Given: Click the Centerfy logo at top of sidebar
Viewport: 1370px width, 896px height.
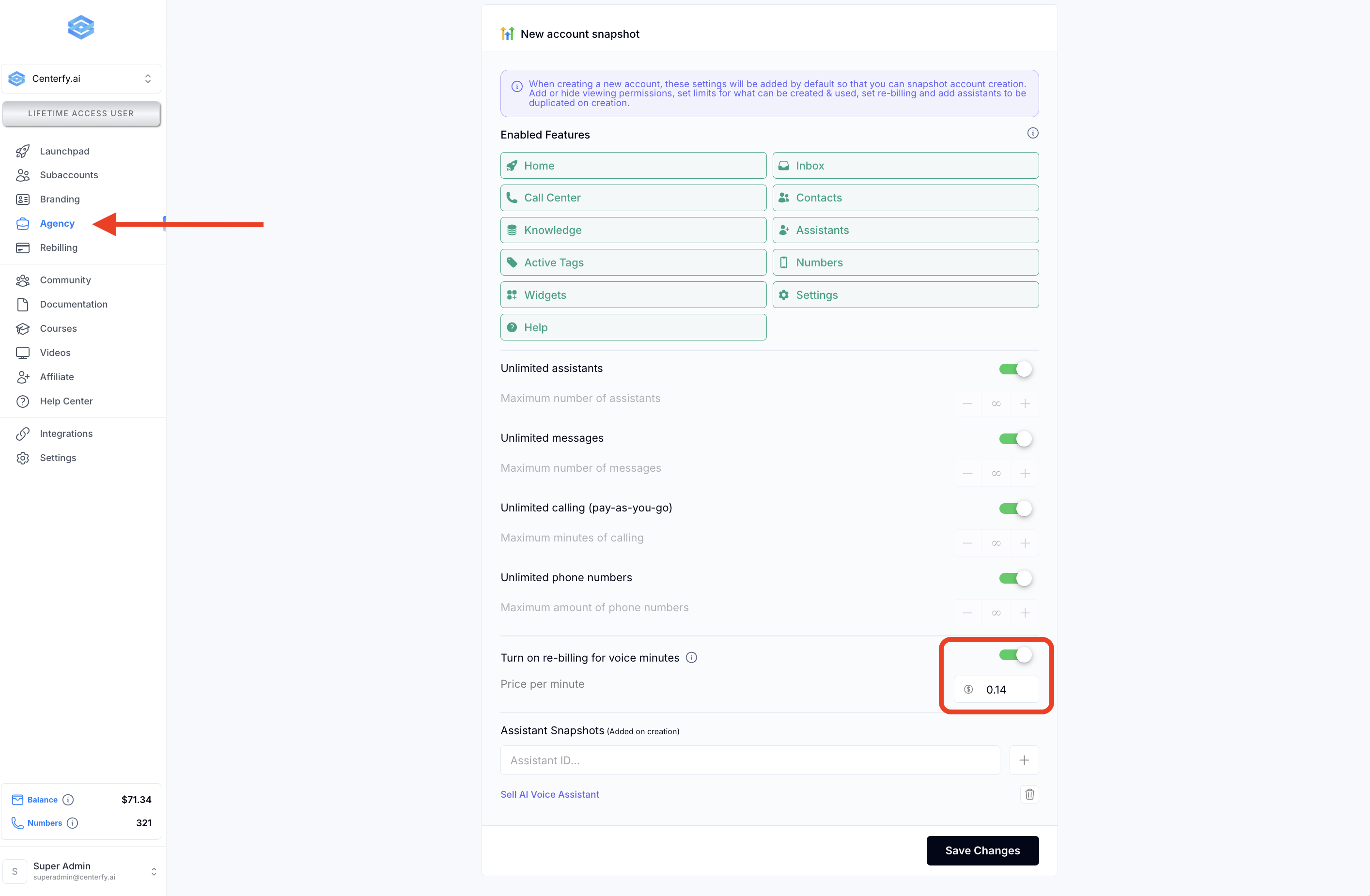Looking at the screenshot, I should 81,27.
